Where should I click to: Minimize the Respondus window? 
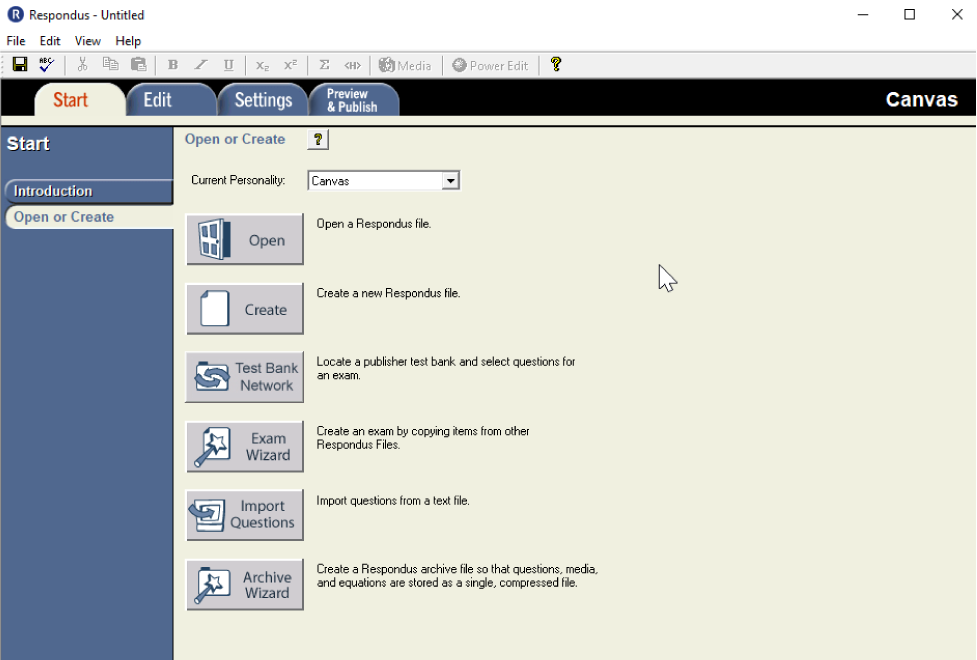tap(863, 14)
